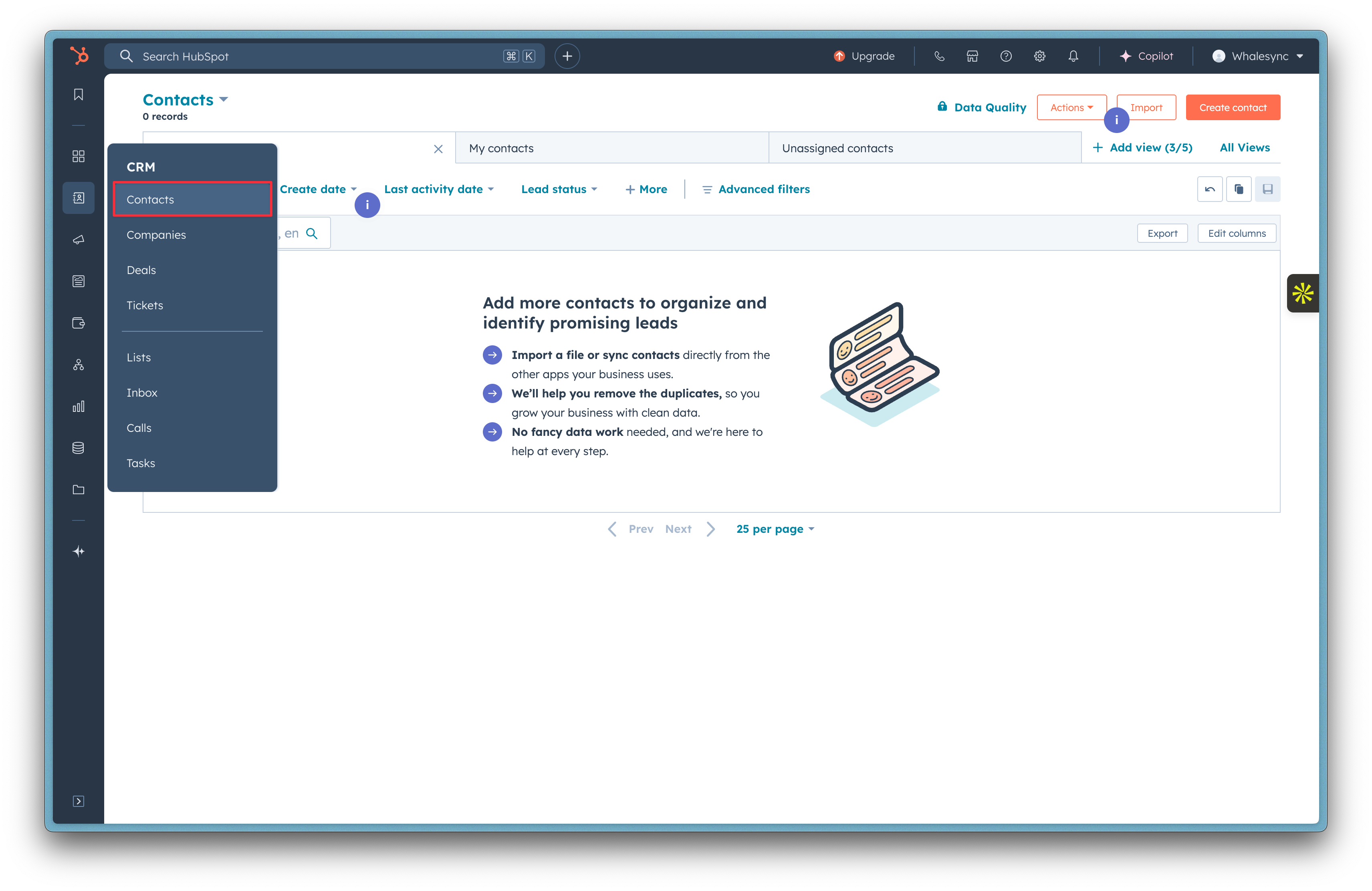Click the Export button
Image resolution: width=1372 pixels, height=891 pixels.
[1162, 234]
